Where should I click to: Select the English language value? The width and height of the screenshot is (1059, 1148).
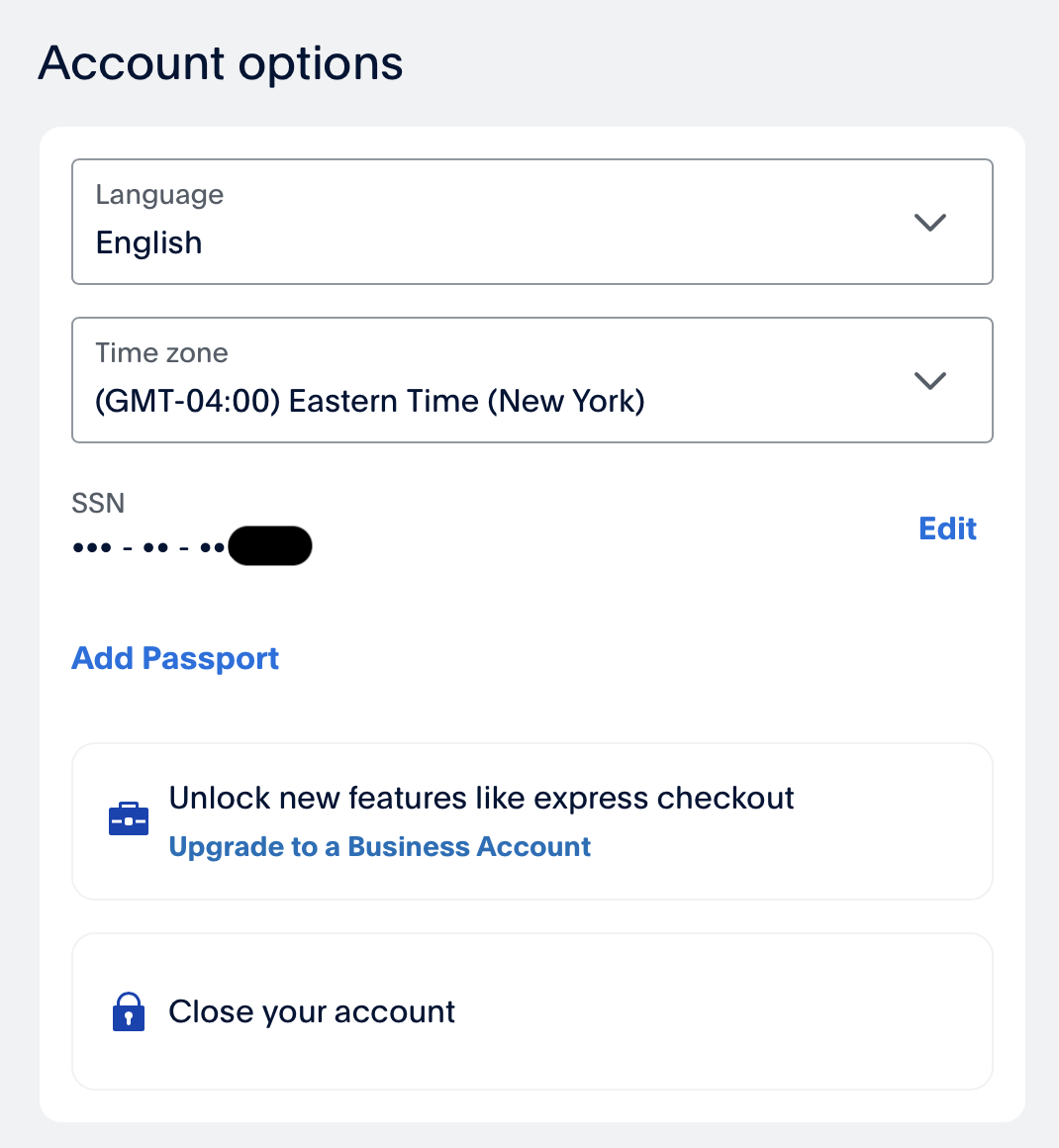[149, 243]
